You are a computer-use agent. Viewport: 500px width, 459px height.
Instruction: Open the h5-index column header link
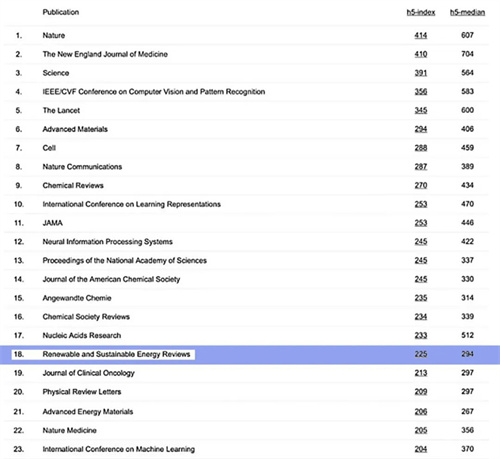(x=421, y=12)
